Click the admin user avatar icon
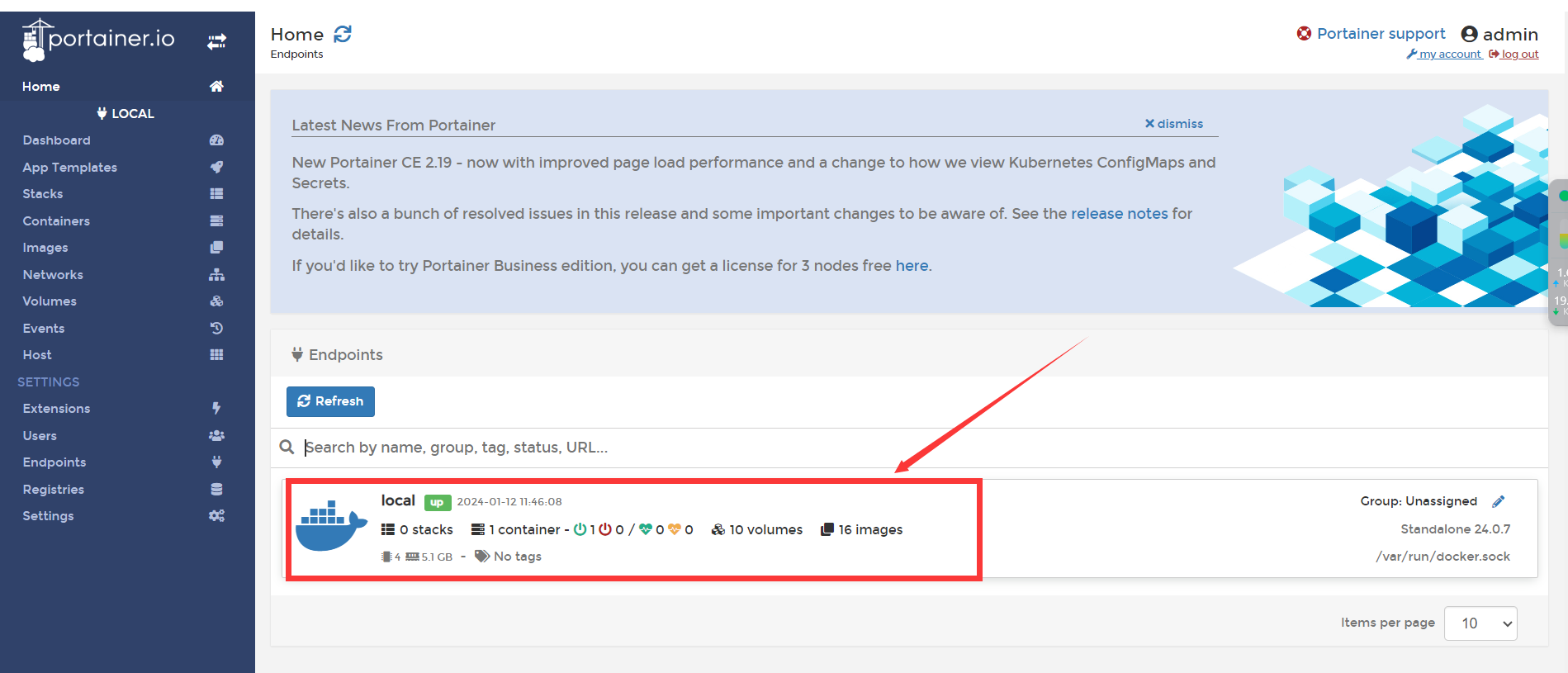The image size is (1568, 673). pyautogui.click(x=1469, y=34)
